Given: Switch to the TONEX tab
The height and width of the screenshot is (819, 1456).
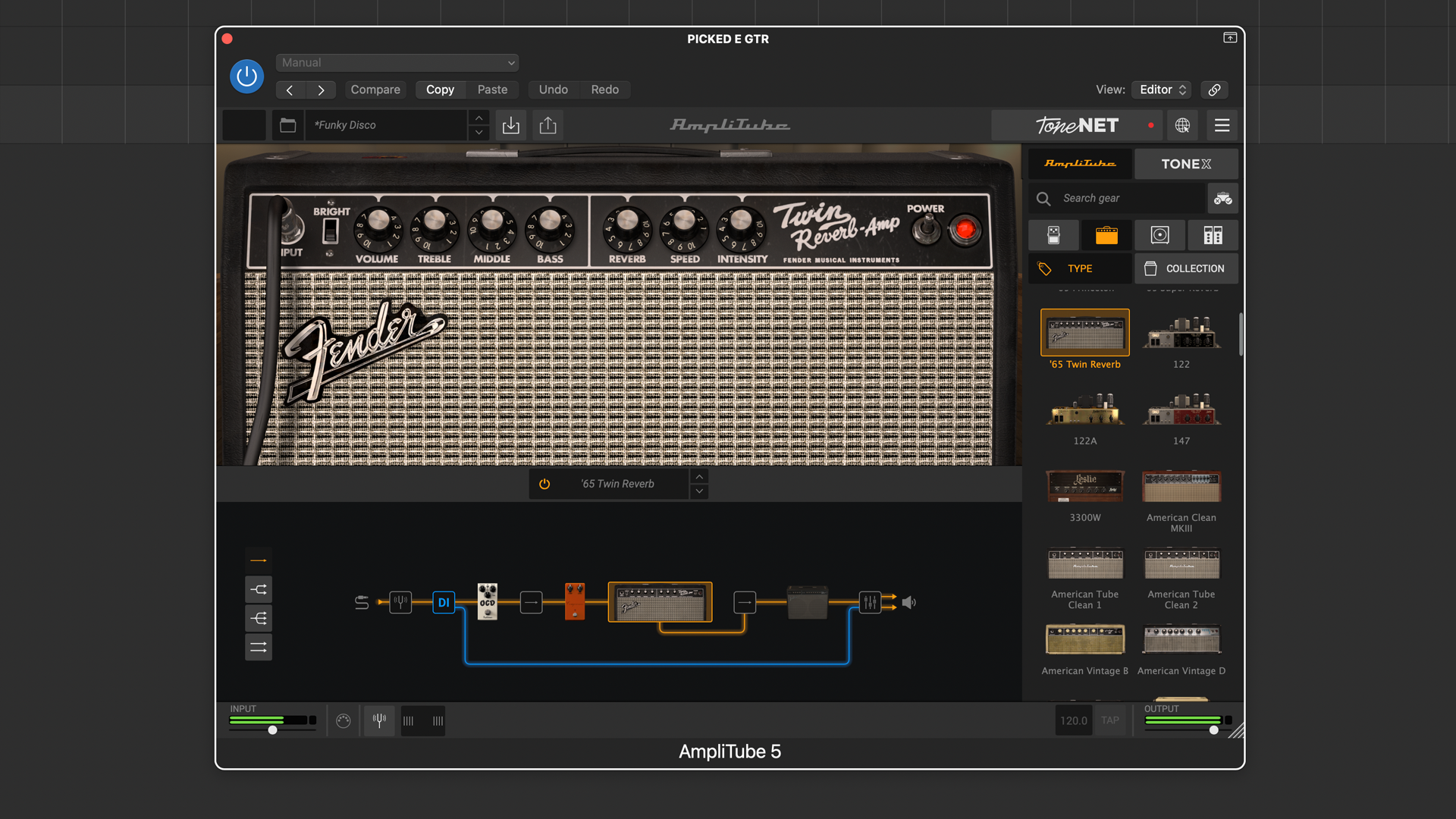Looking at the screenshot, I should click(x=1186, y=164).
